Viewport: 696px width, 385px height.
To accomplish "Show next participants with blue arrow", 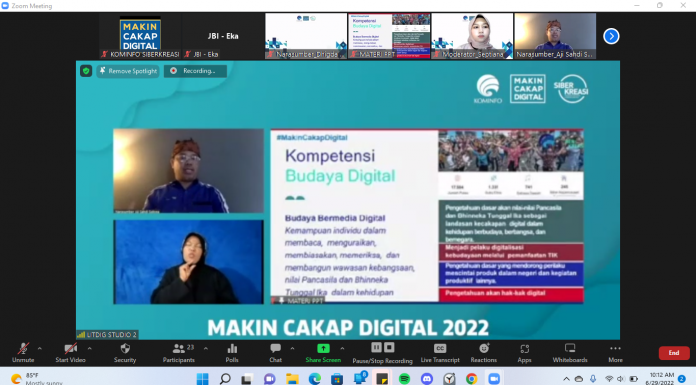I will tap(611, 36).
